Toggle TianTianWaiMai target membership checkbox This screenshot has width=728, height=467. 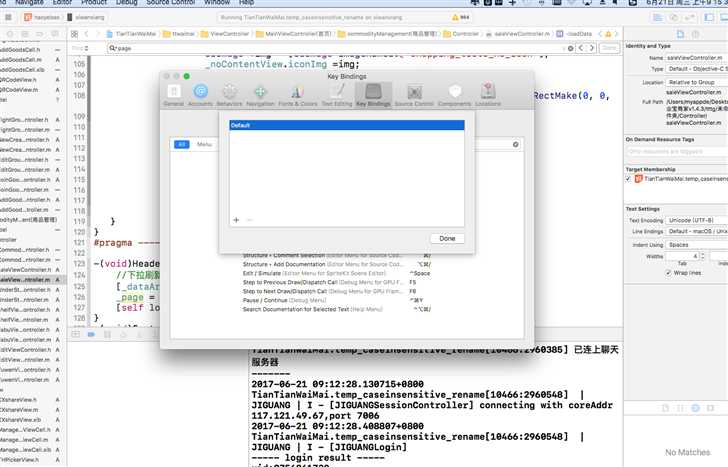628,179
